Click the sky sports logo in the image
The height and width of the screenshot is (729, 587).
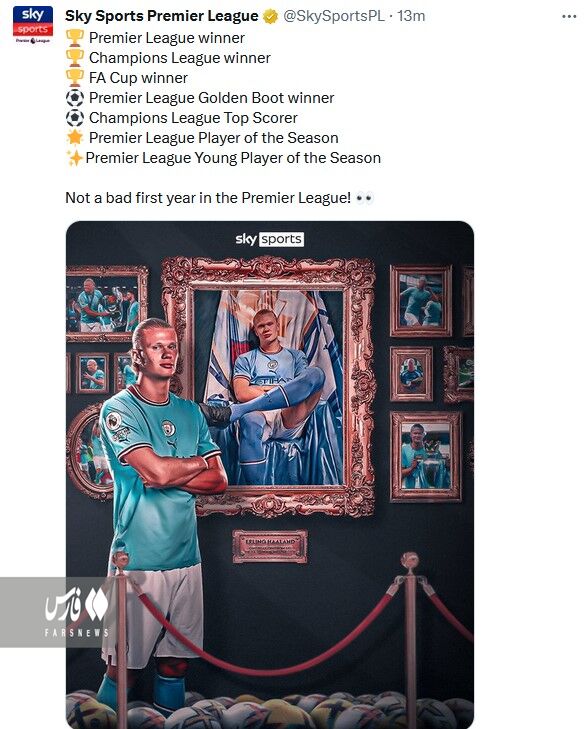click(x=270, y=239)
